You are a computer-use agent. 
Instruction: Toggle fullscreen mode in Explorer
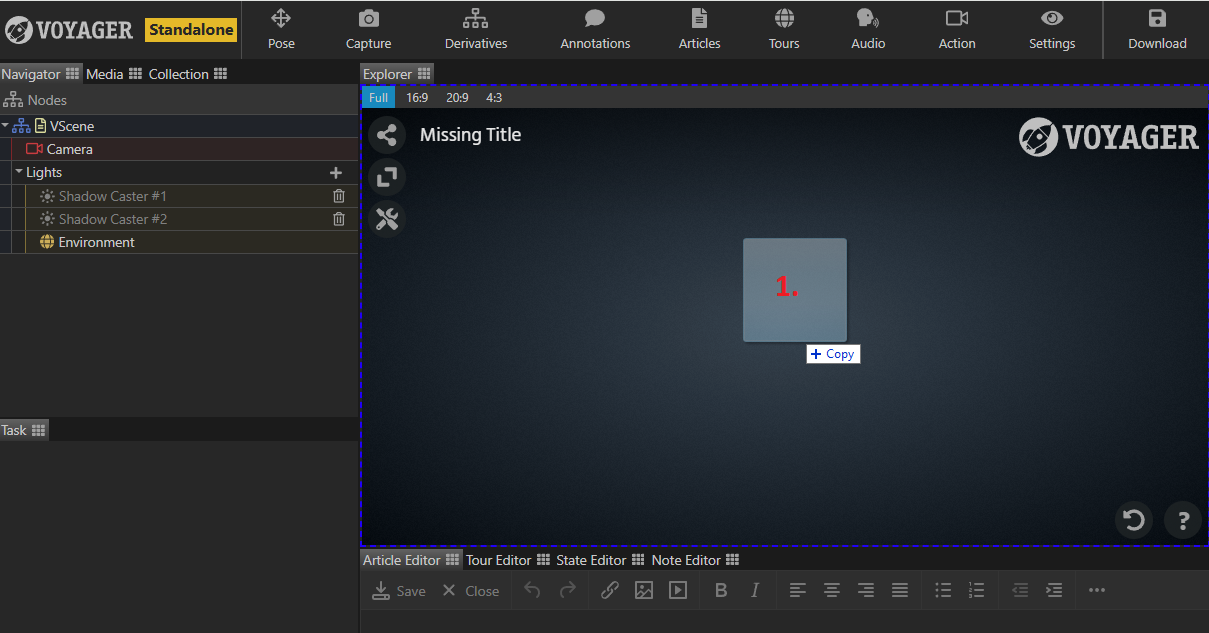point(387,177)
